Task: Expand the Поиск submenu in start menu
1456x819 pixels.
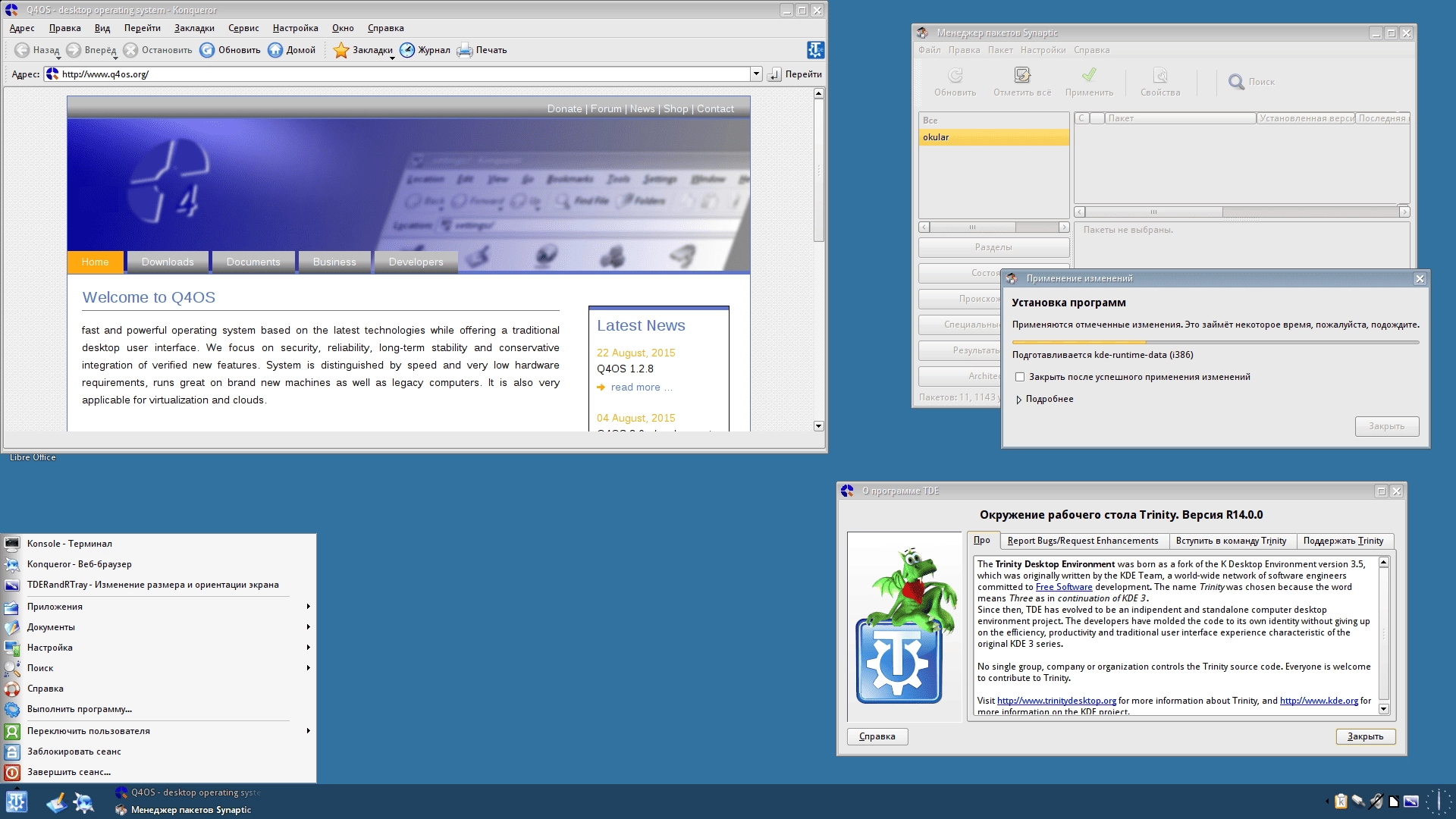Action: (x=158, y=668)
